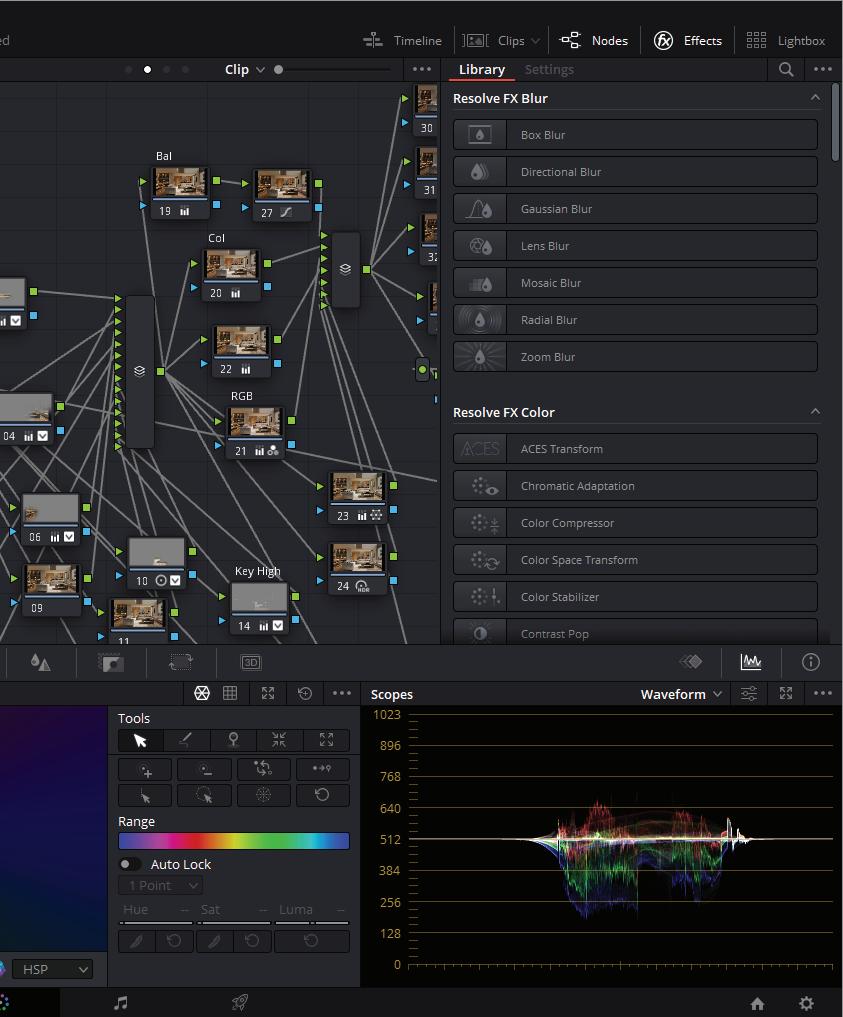
Task: Click the search icon in Effects library
Action: [786, 69]
